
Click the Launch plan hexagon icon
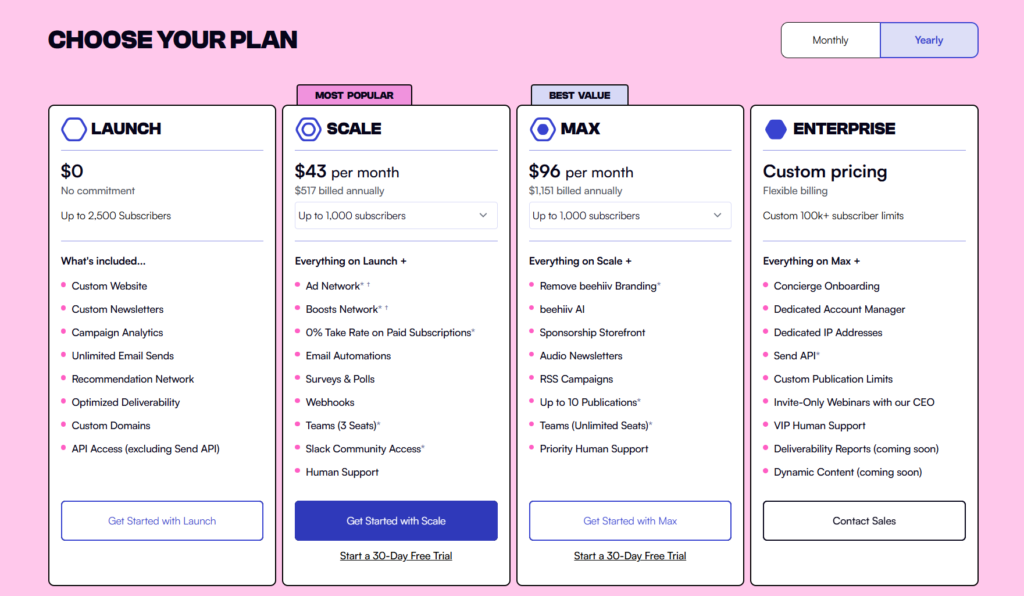tap(73, 129)
